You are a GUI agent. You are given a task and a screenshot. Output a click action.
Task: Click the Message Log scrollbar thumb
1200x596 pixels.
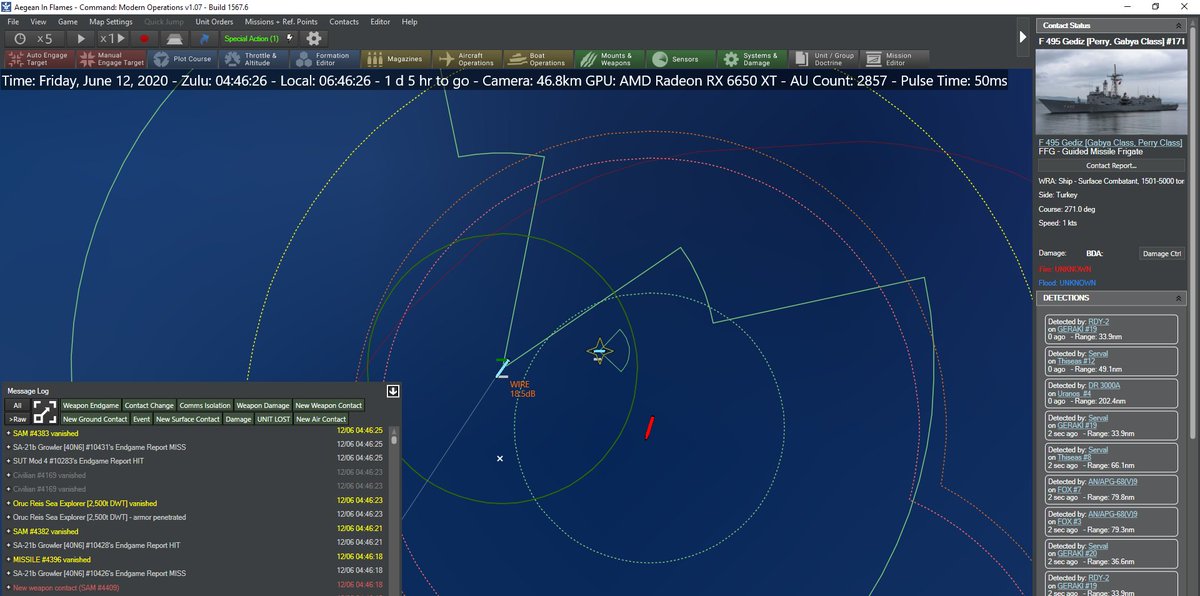(x=393, y=439)
